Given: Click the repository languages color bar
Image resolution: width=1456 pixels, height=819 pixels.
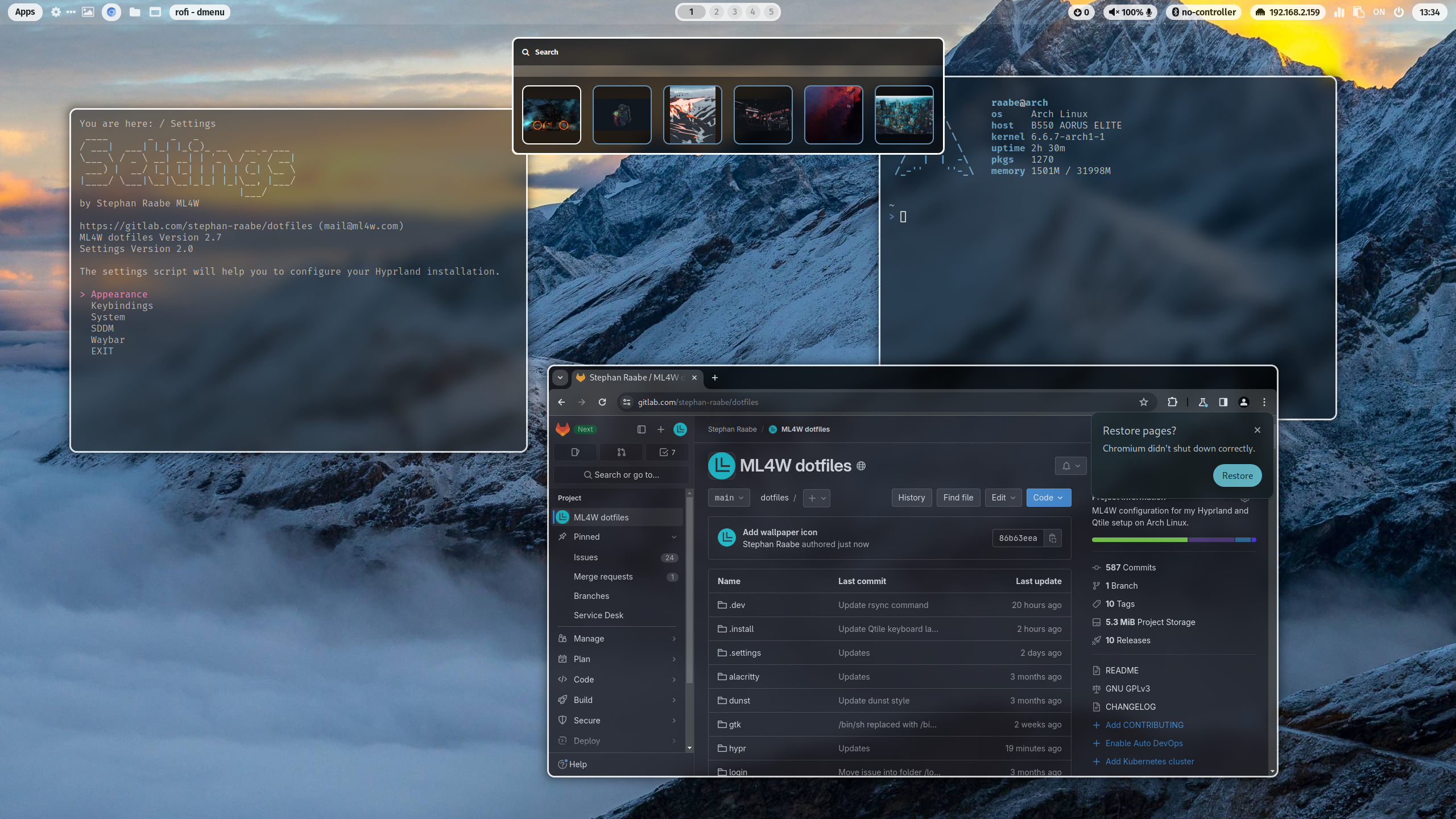Looking at the screenshot, I should click(1173, 540).
